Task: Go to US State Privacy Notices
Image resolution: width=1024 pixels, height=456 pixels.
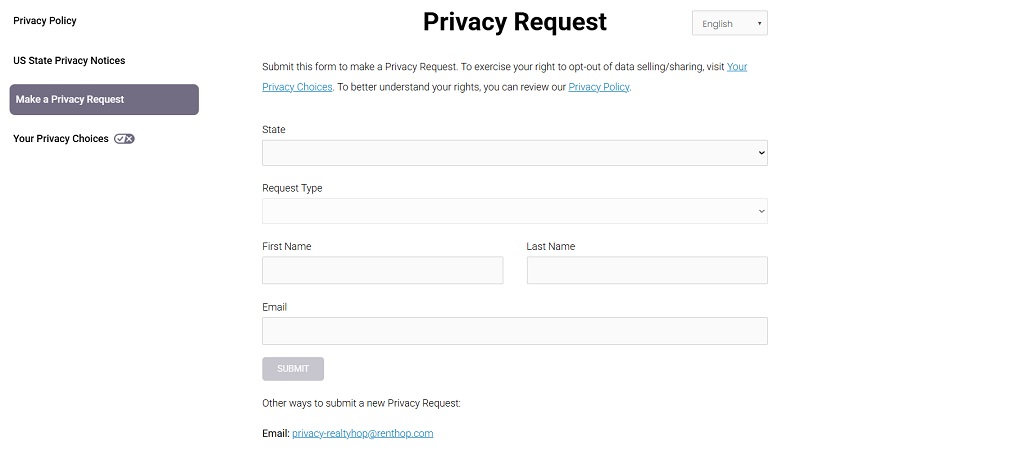Action: click(69, 61)
